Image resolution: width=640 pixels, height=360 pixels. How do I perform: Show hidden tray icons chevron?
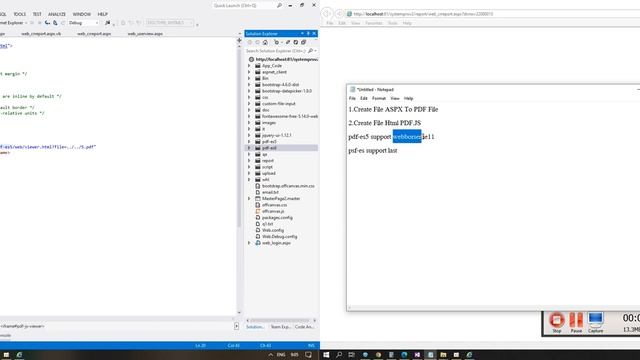point(271,355)
